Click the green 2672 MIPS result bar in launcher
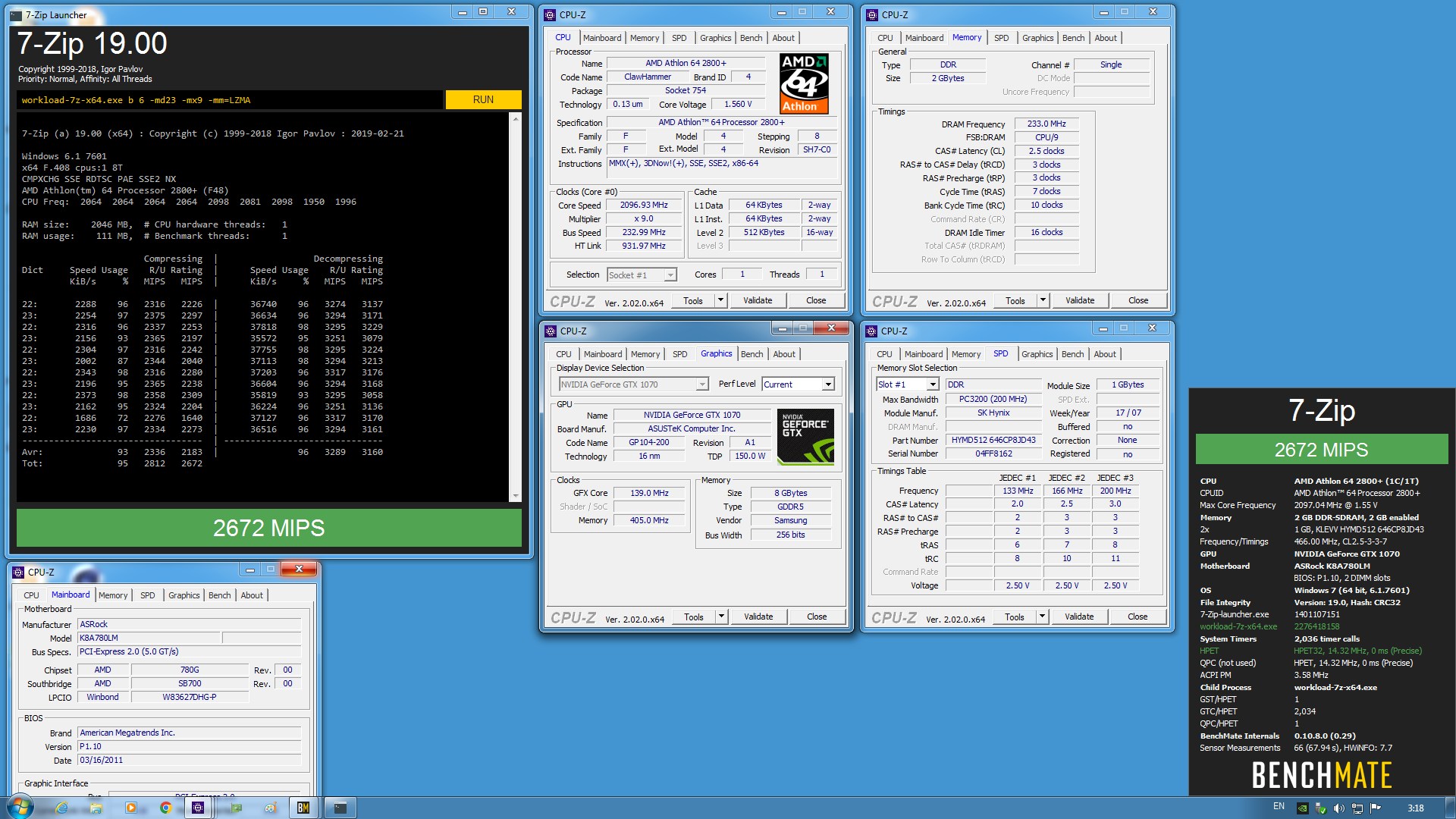This screenshot has width=1456, height=819. tap(268, 528)
